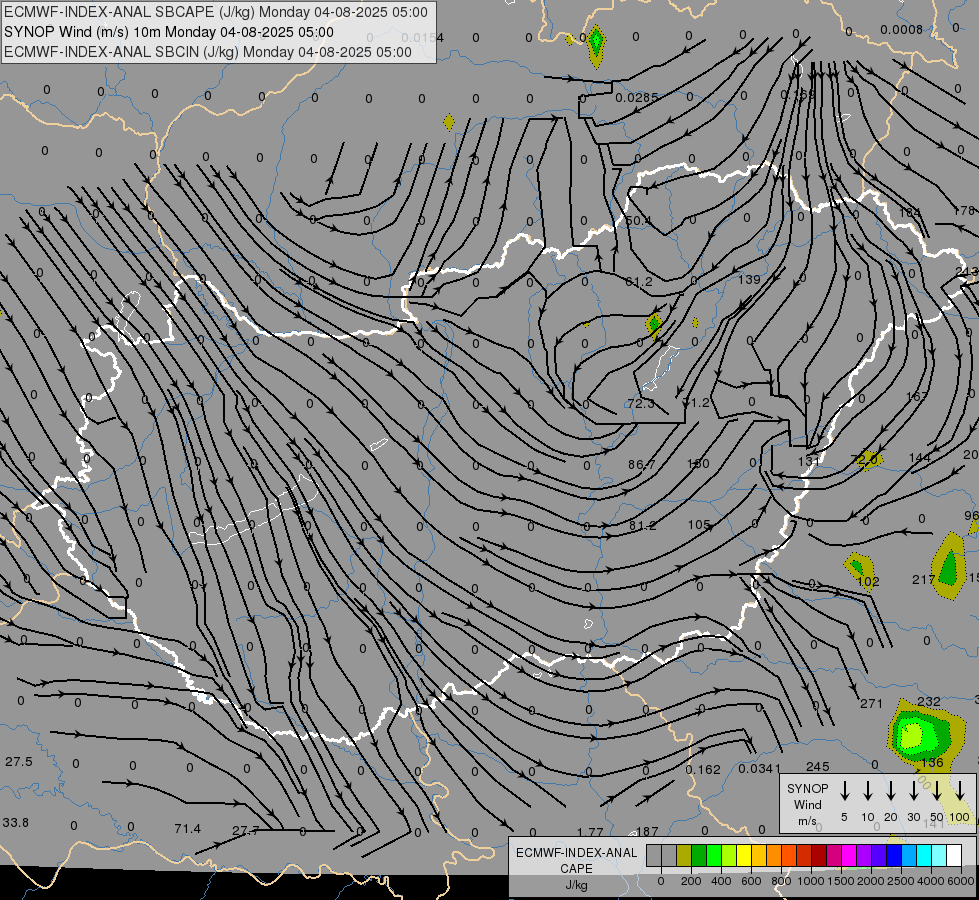Click the legend tick label 2500

click(900, 881)
